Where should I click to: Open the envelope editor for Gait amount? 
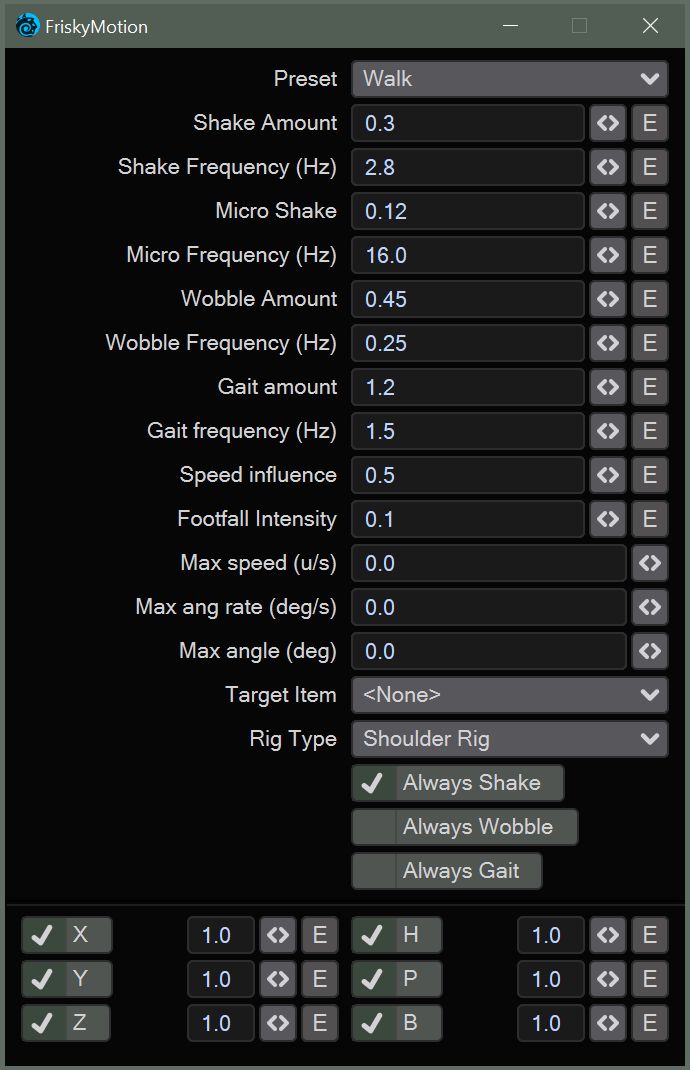tap(650, 387)
